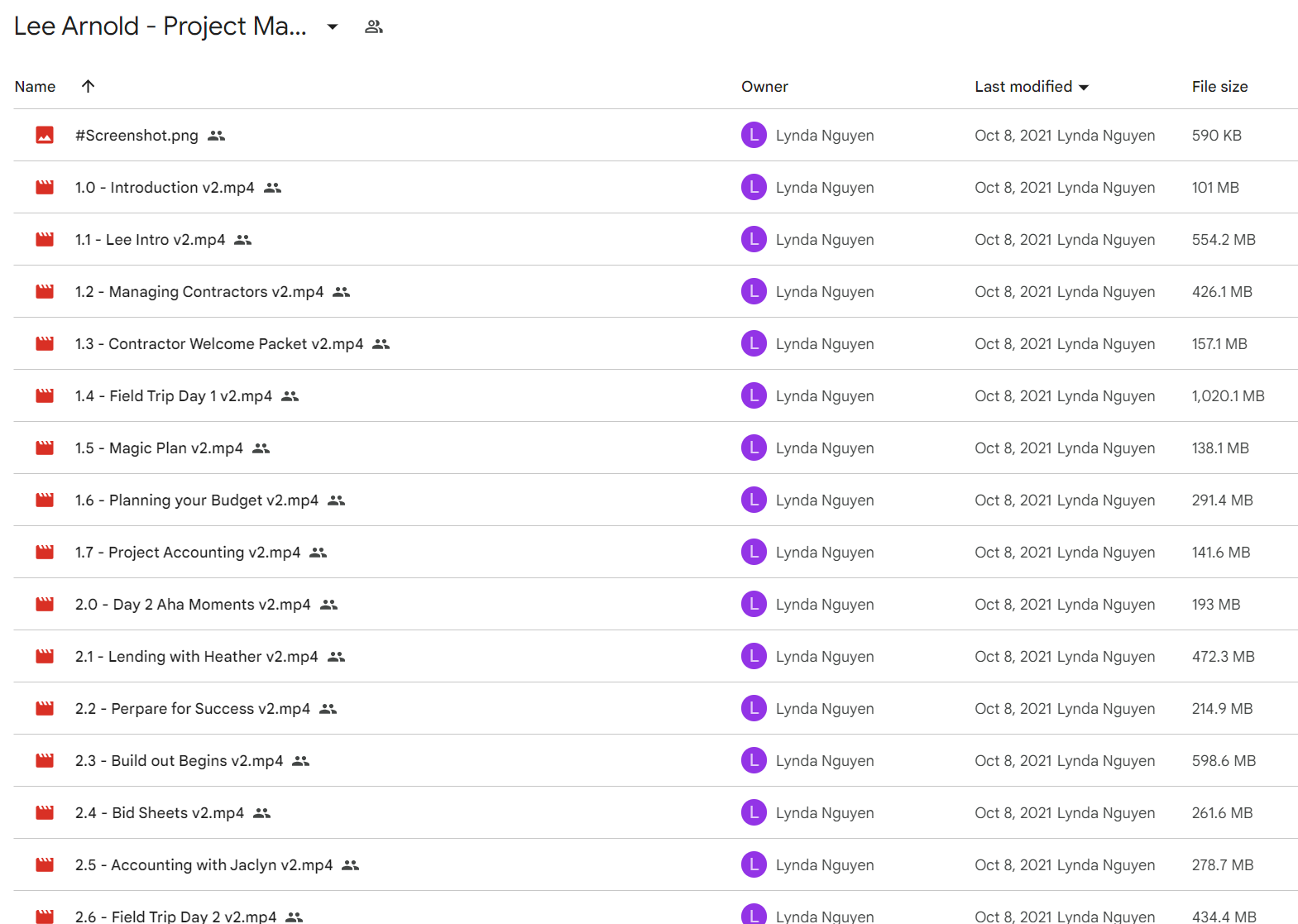Screen dimensions: 1298x924
Task: Click the 1,020.1 MB file size value
Action: pos(1228,395)
